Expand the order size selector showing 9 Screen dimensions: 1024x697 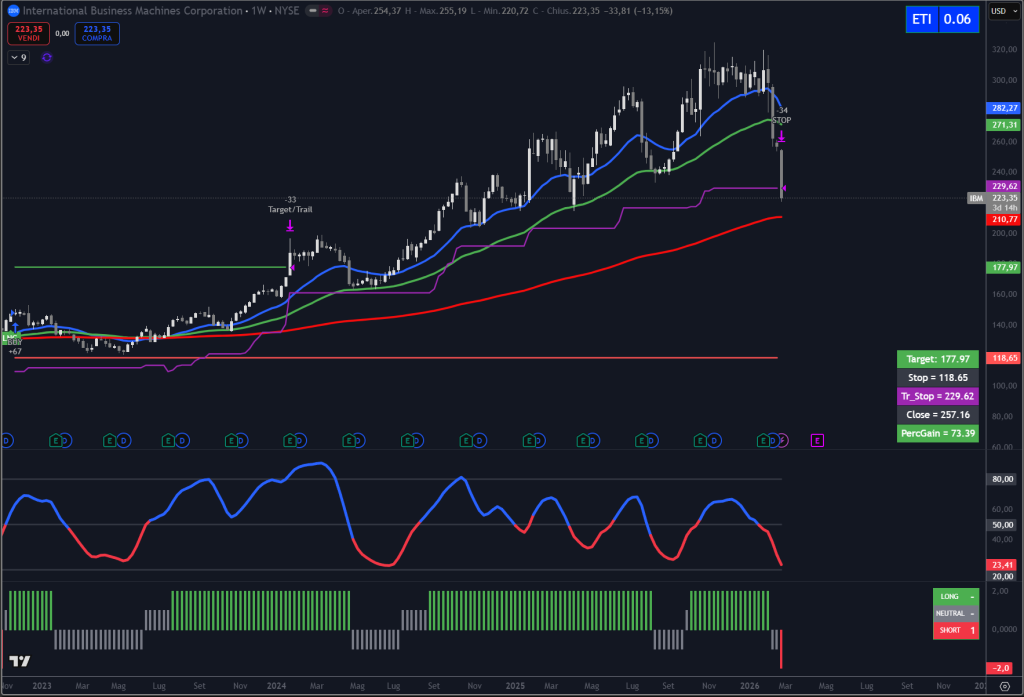tap(17, 57)
